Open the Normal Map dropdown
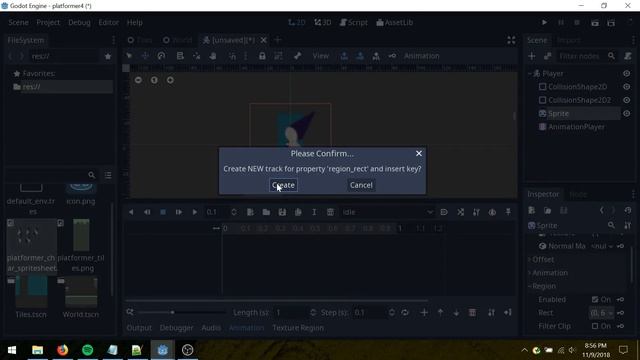640x360 pixels. (602, 246)
